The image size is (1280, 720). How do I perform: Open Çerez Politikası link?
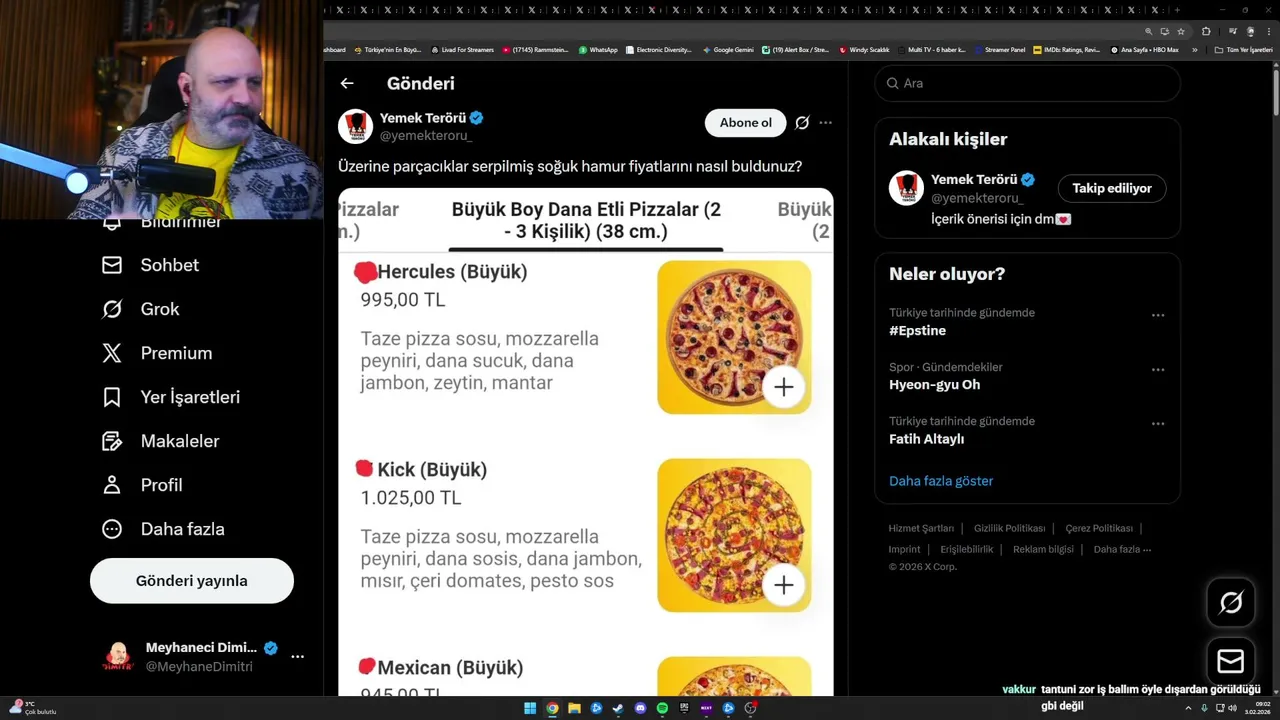(x=1099, y=528)
